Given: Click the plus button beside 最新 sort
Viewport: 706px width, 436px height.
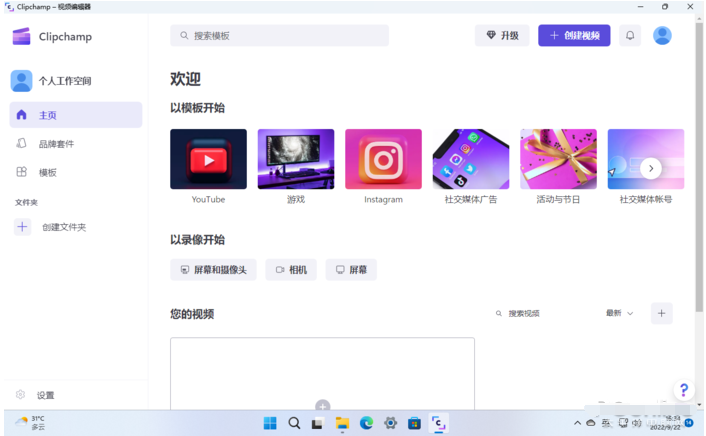Looking at the screenshot, I should pyautogui.click(x=661, y=313).
